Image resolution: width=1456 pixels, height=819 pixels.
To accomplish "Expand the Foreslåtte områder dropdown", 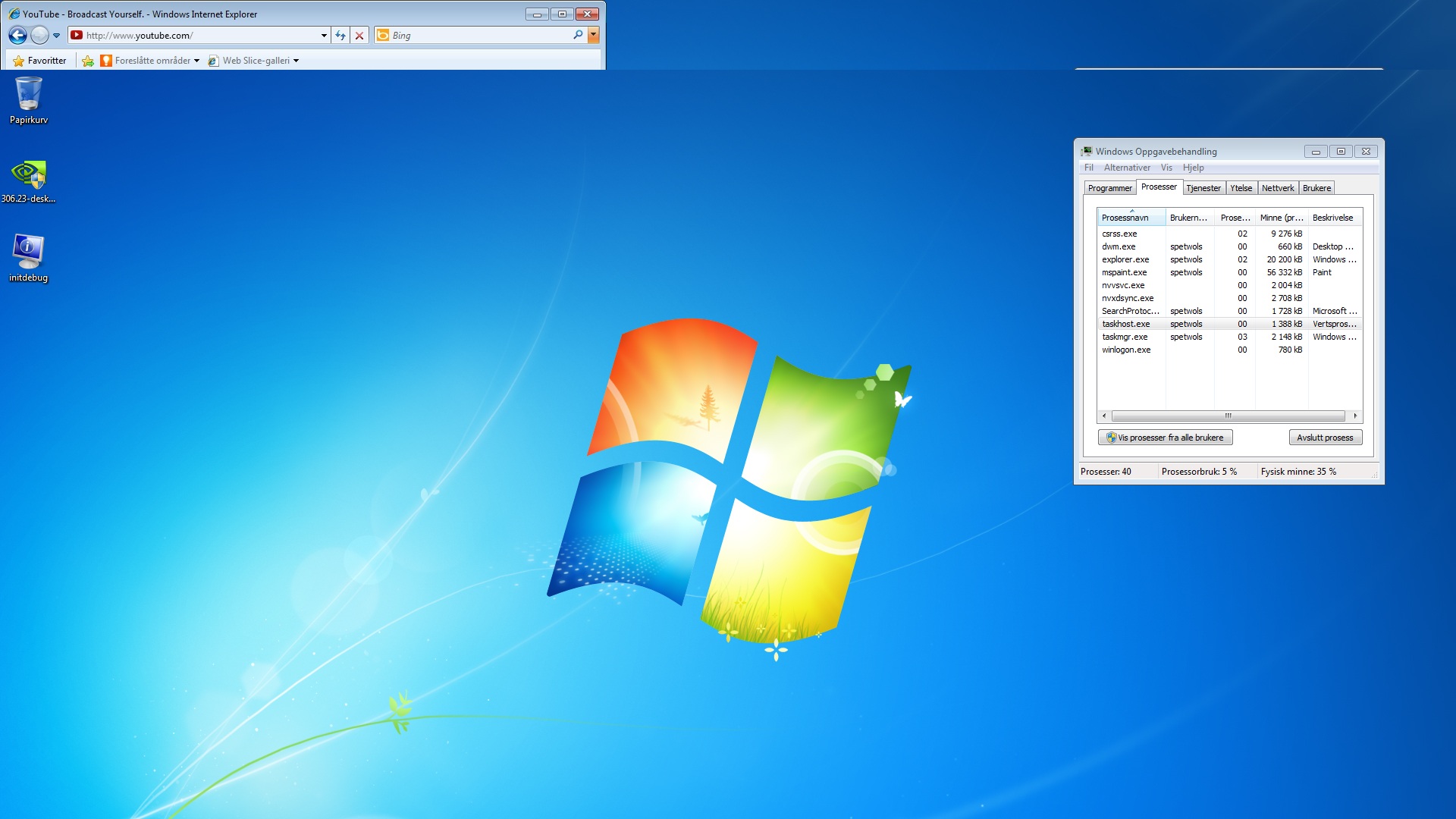I will (x=196, y=61).
